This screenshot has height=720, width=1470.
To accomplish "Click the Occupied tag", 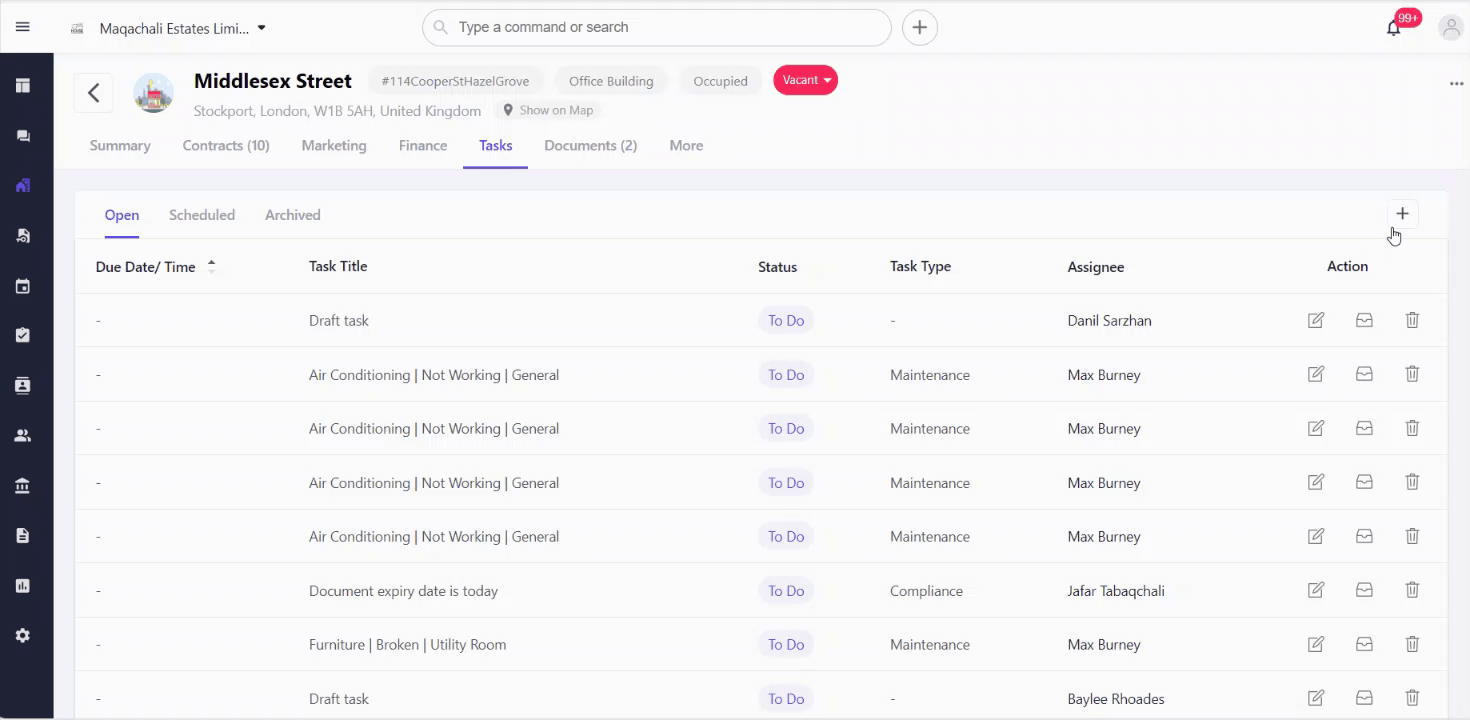I will (720, 81).
